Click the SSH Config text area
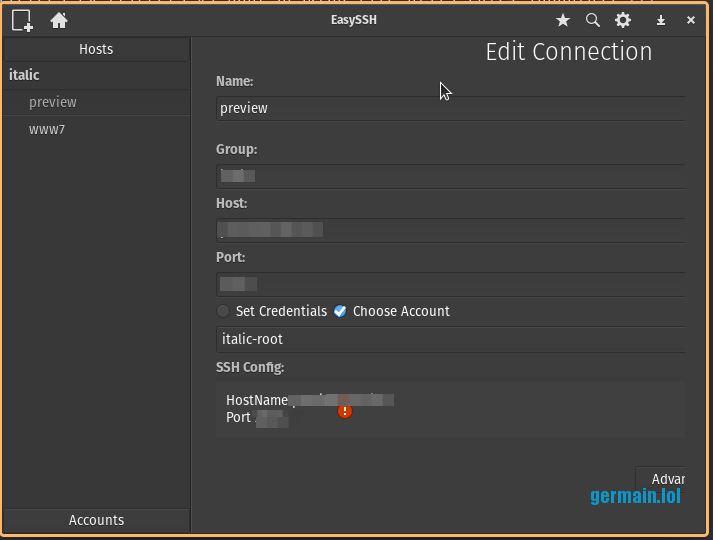Screen dimensions: 715x540 click(x=451, y=410)
